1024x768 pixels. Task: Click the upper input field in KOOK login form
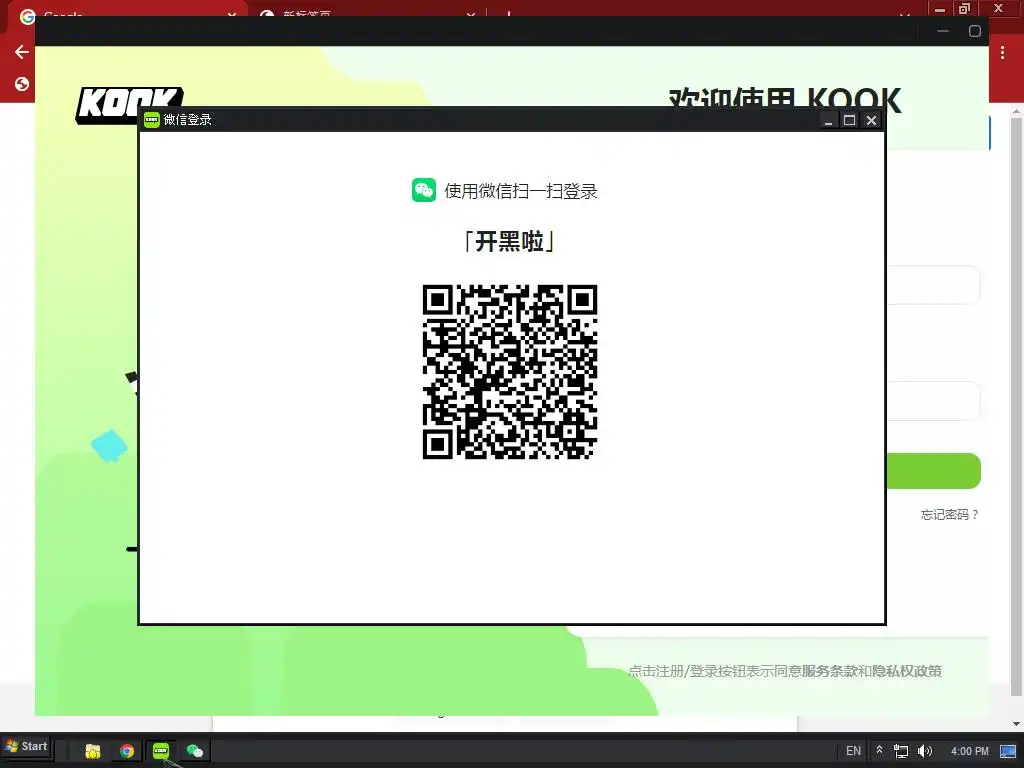(933, 285)
